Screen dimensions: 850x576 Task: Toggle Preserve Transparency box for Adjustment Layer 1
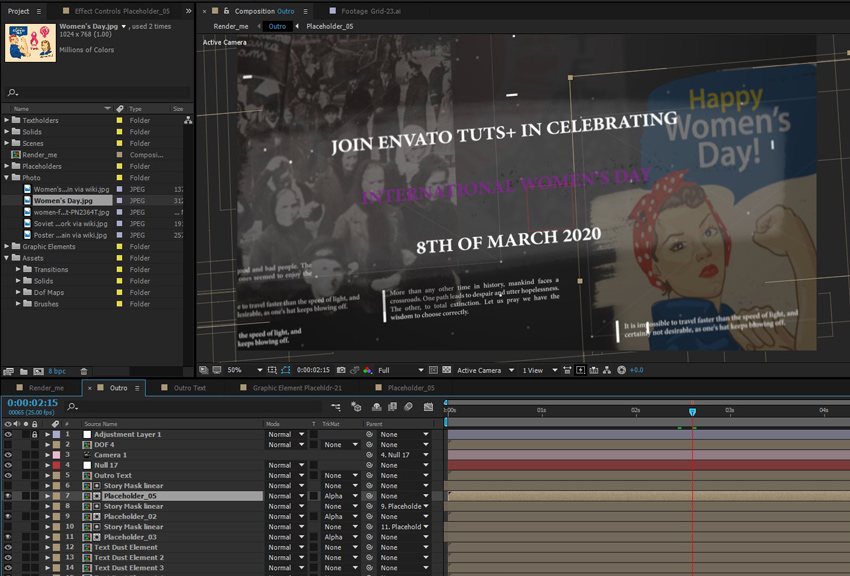coord(313,434)
